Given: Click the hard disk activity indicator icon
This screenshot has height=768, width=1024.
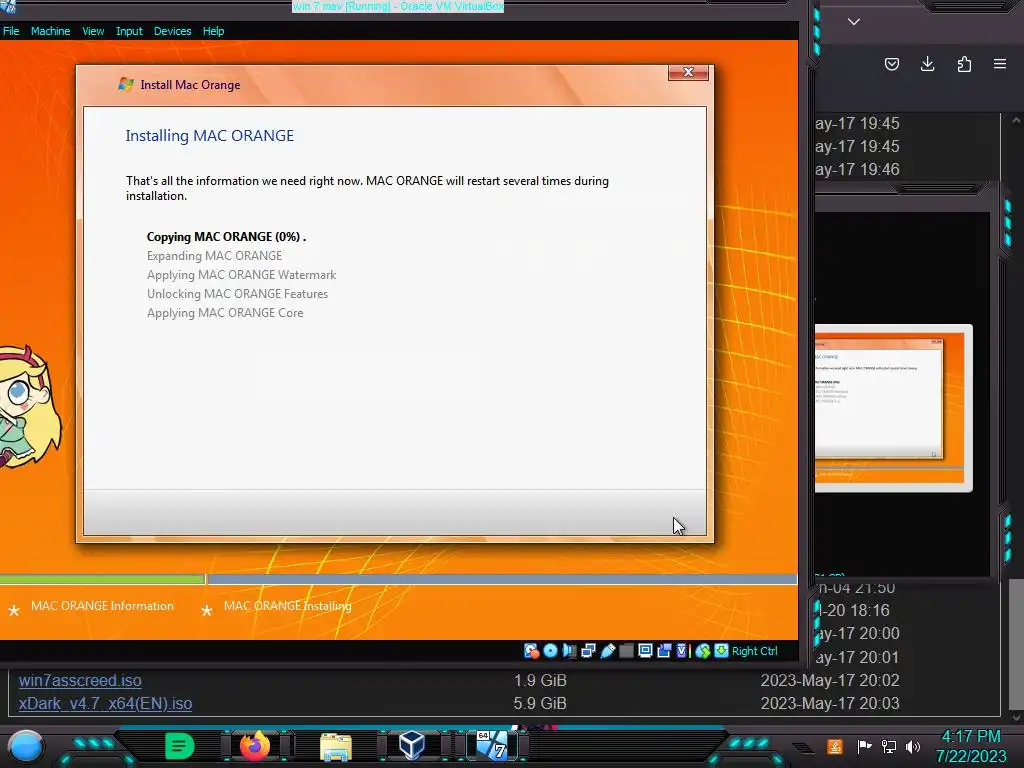Looking at the screenshot, I should point(531,650).
